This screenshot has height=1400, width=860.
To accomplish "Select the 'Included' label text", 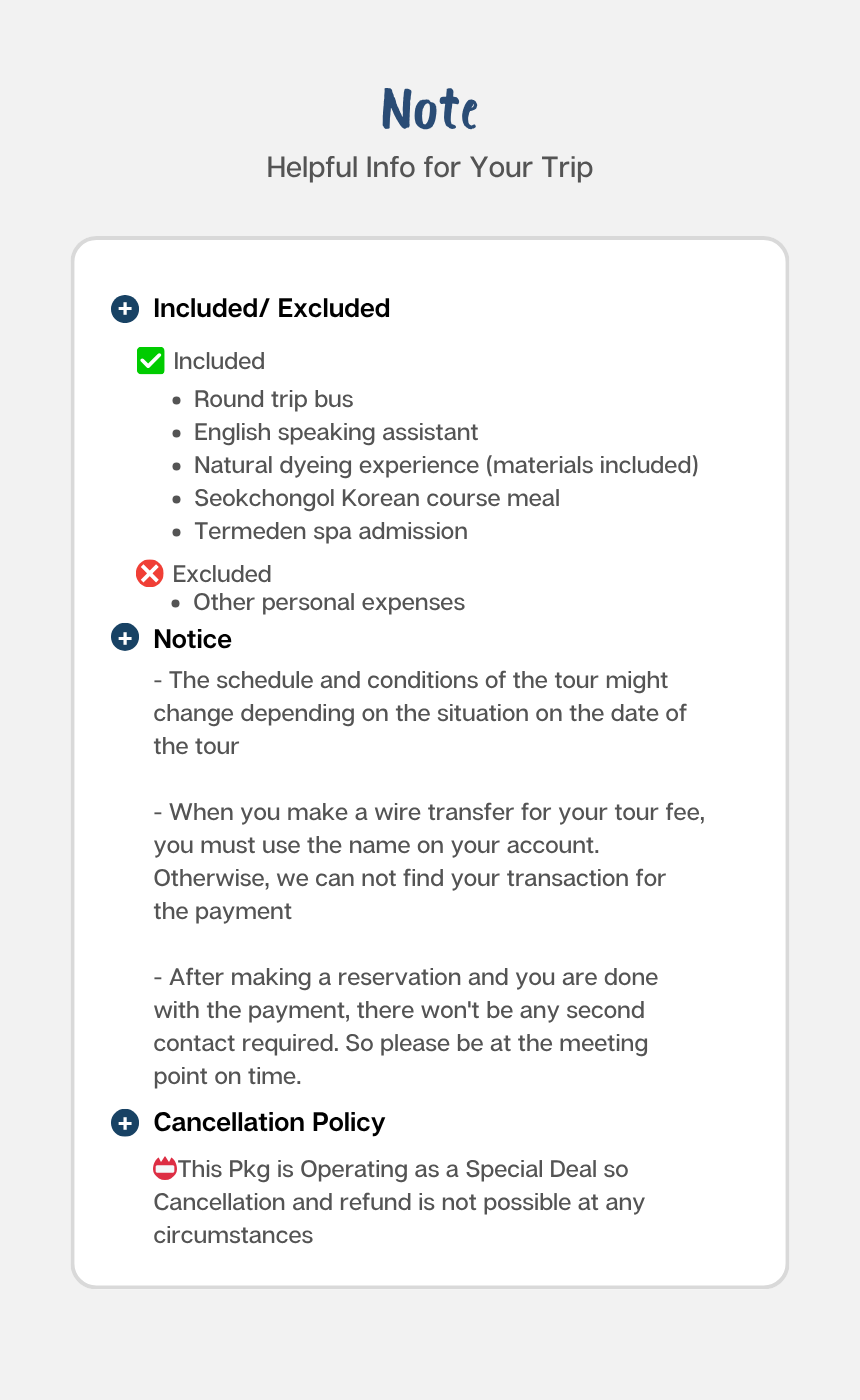I will 219,361.
